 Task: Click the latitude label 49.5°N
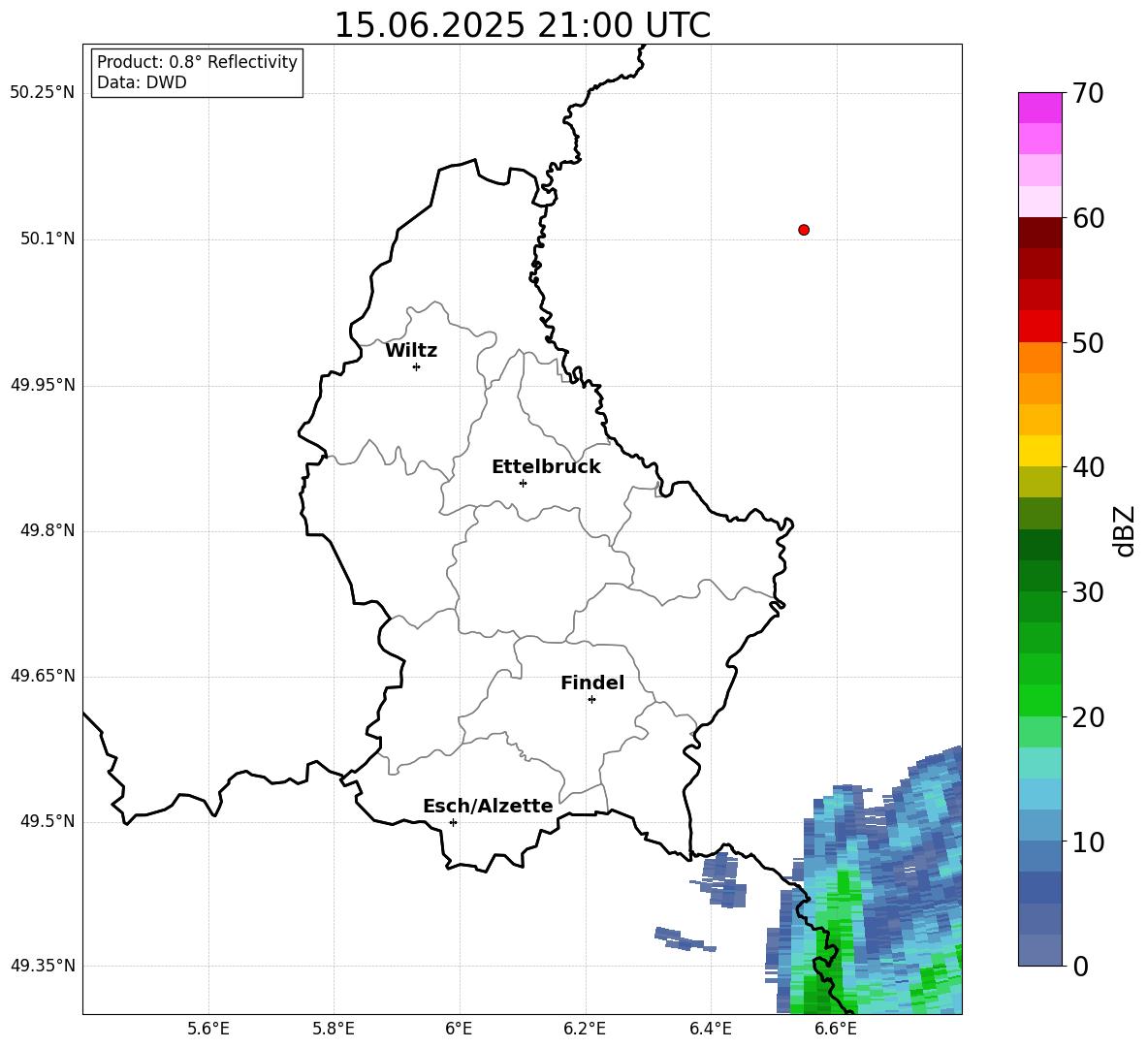[x=48, y=821]
